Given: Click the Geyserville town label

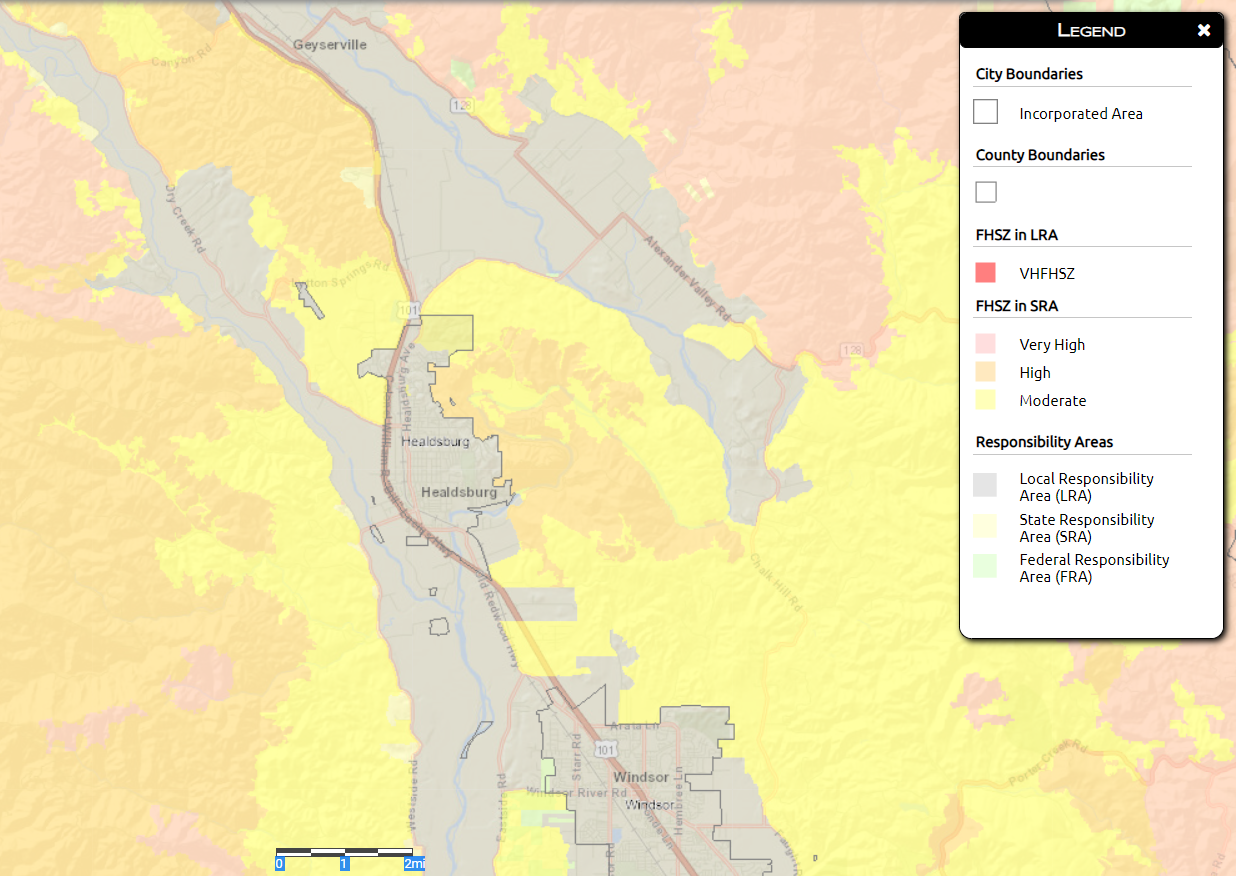Looking at the screenshot, I should 330,45.
